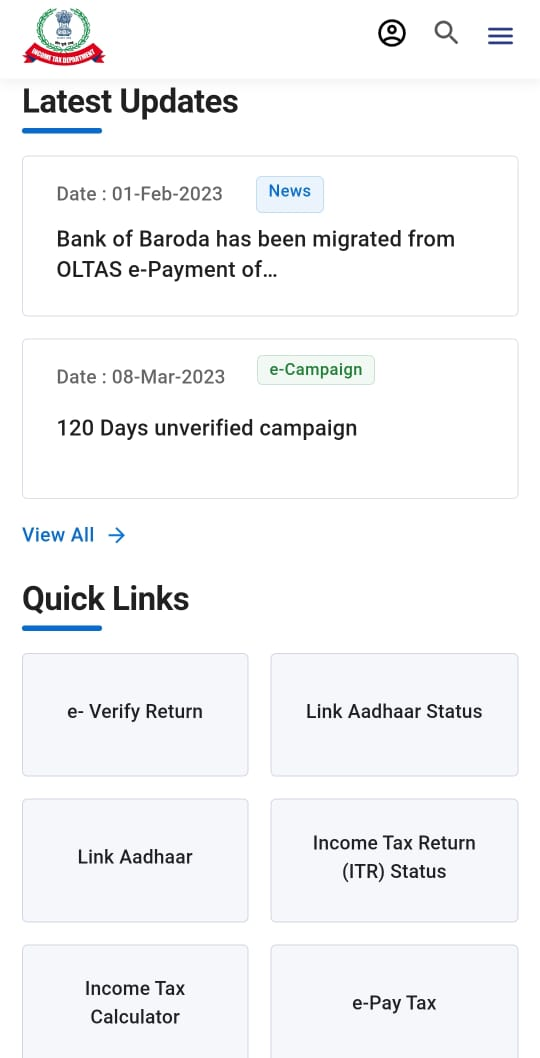Click the arrow next to View All
540x1058 pixels.
tap(117, 535)
